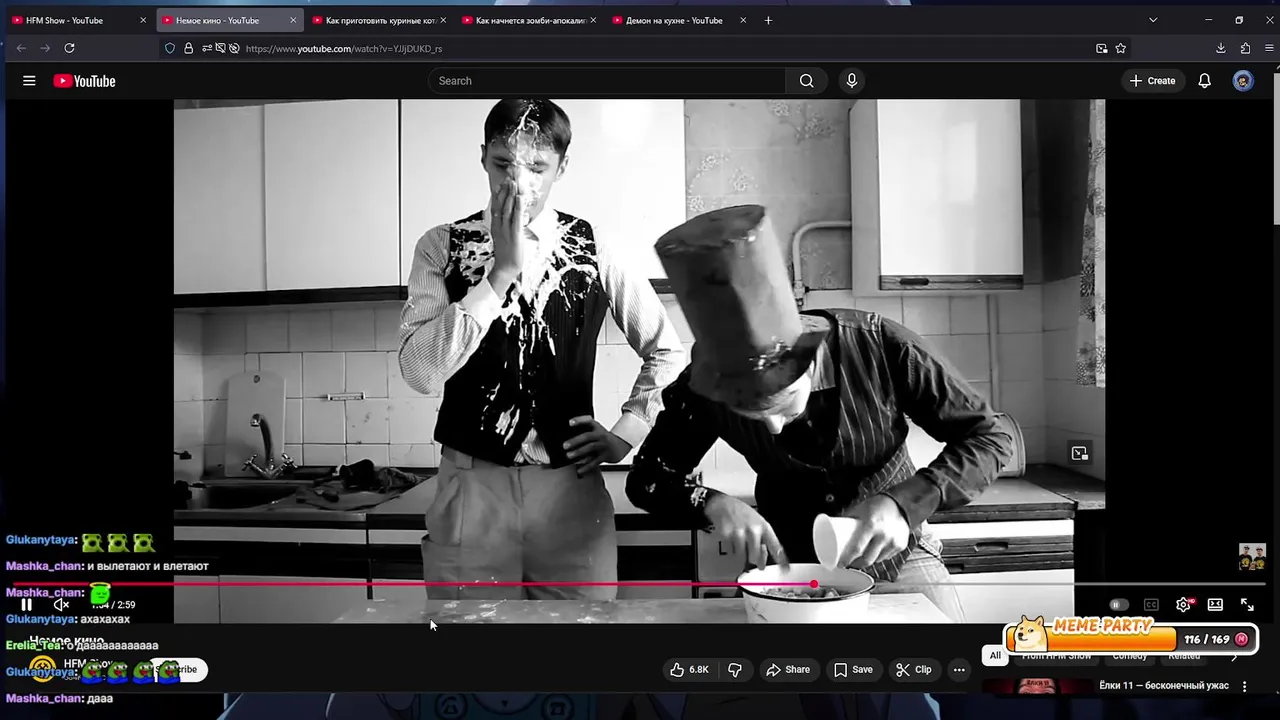This screenshot has height=720, width=1280.
Task: Click the Ёлки 11 video thumbnail
Action: (1037, 687)
